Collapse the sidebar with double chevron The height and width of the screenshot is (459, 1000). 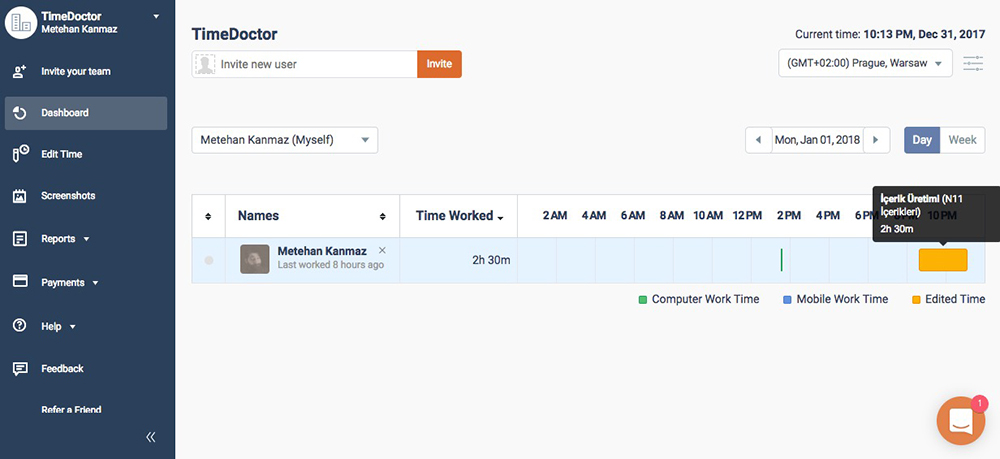[x=151, y=437]
